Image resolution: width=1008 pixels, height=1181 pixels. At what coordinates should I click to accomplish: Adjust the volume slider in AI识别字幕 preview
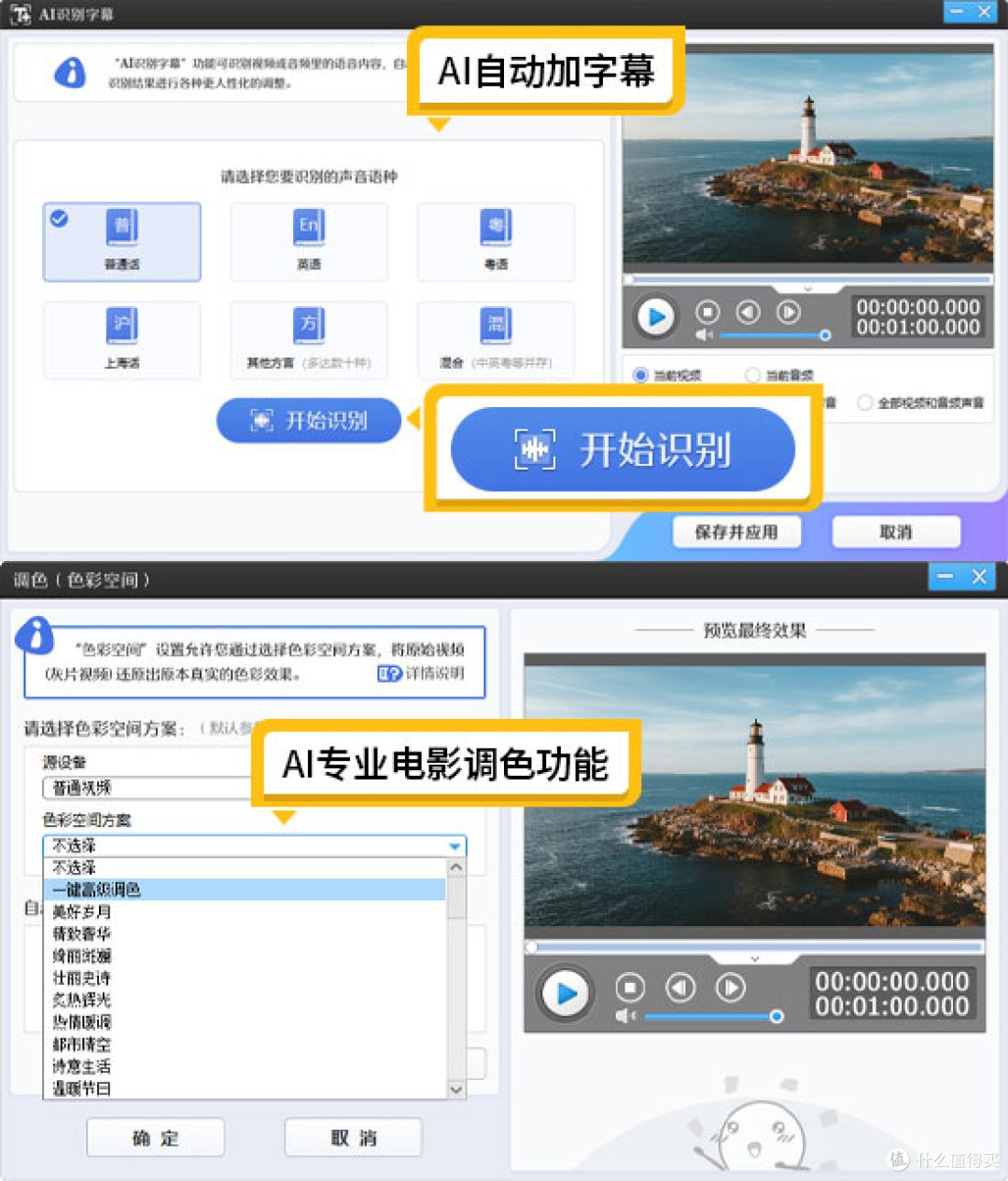pyautogui.click(x=774, y=335)
